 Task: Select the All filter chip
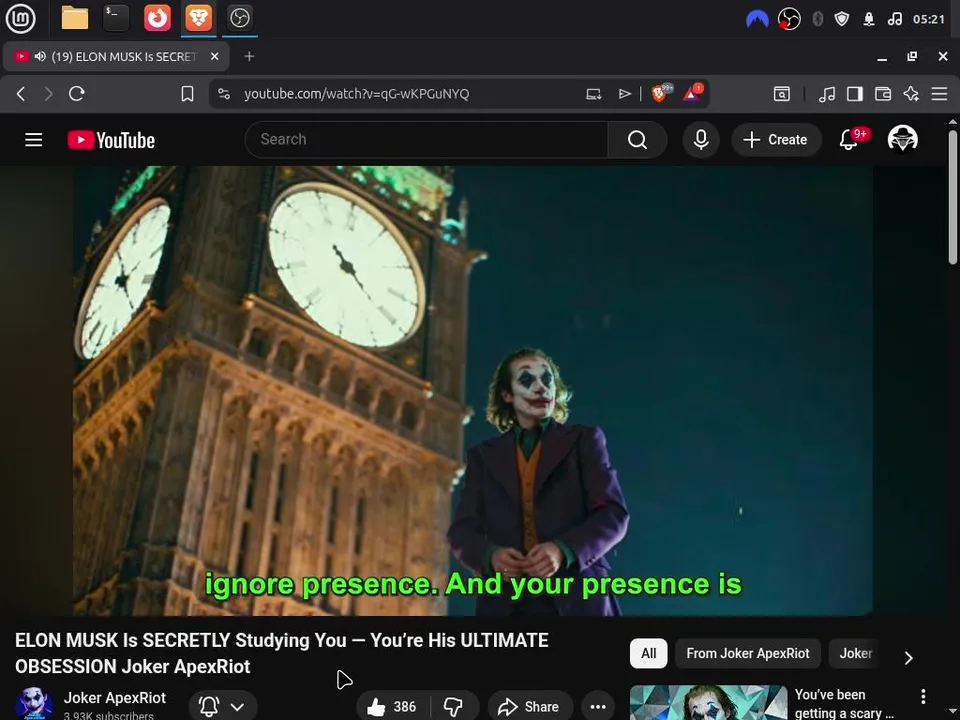pos(648,654)
